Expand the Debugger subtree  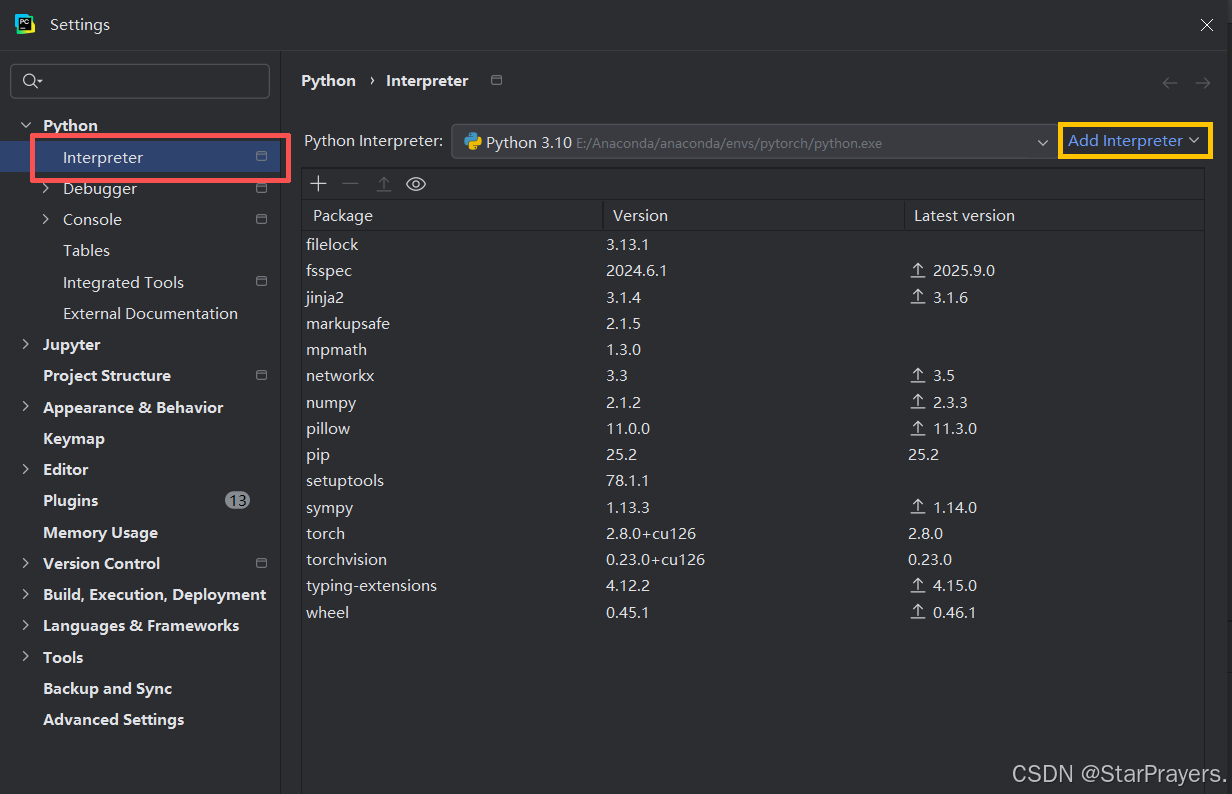pyautogui.click(x=45, y=189)
